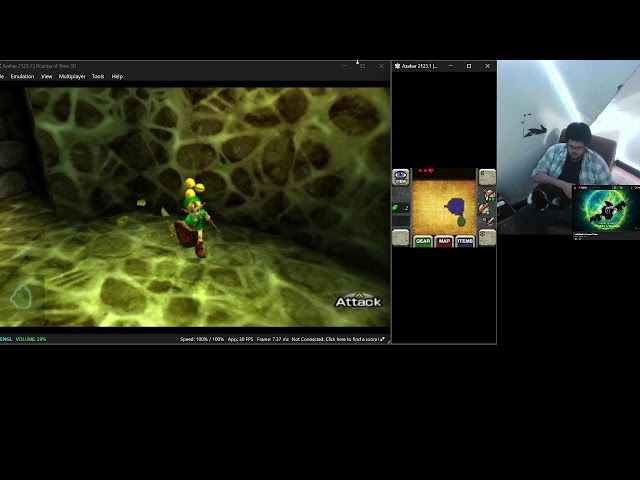The image size is (640, 480).
Task: Minimize the secondary Azahar window
Action: pyautogui.click(x=451, y=66)
